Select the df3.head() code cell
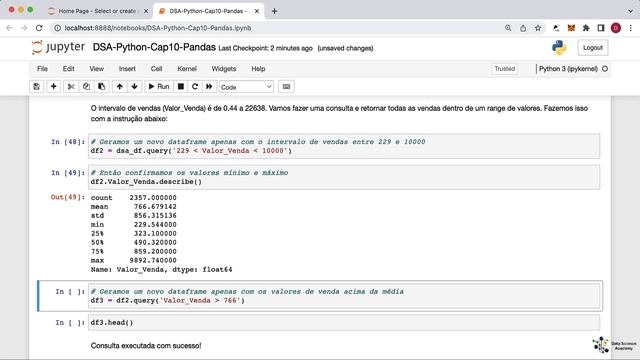The height and width of the screenshot is (360, 640). click(x=344, y=322)
